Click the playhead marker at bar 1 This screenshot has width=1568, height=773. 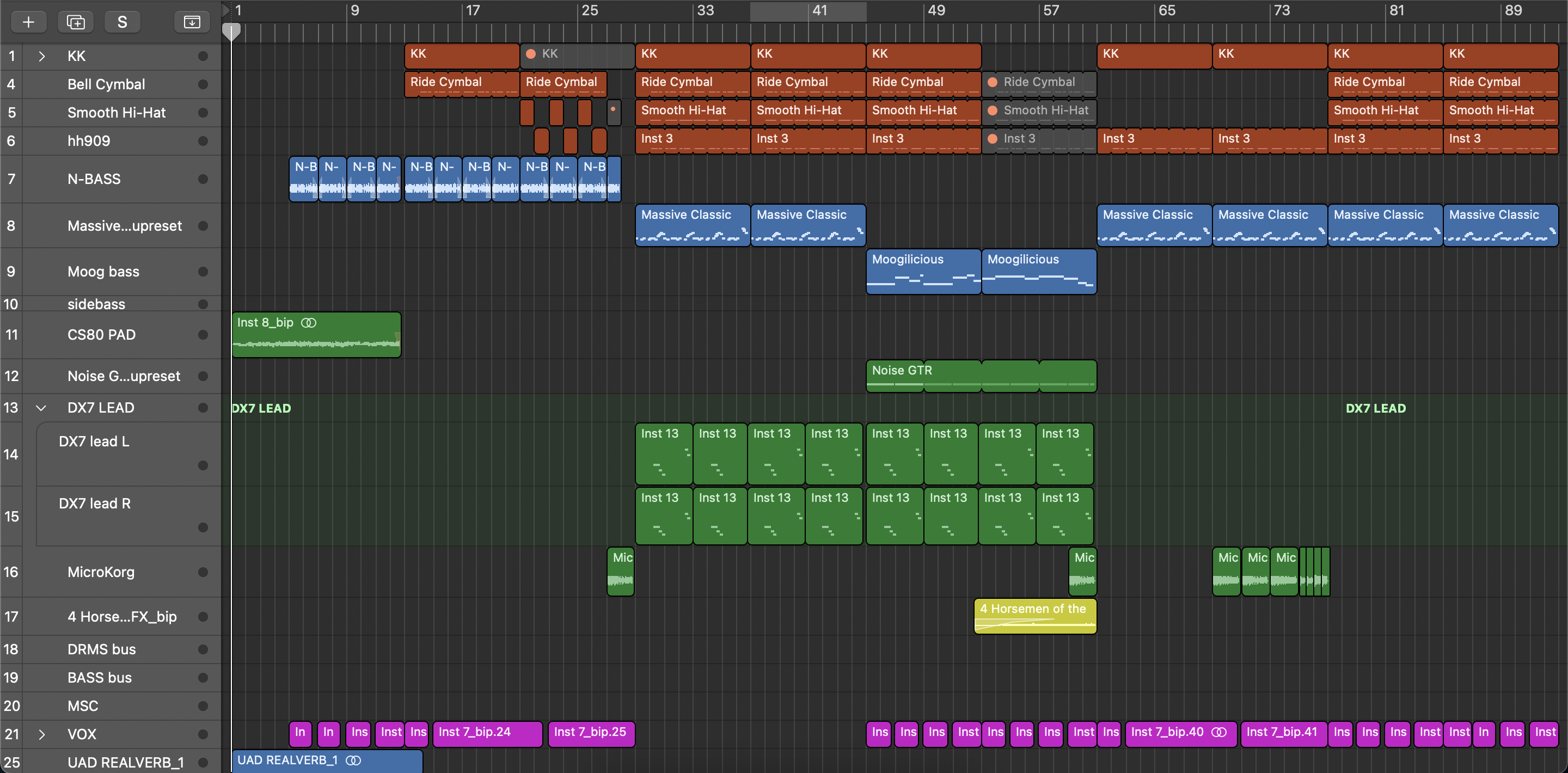(231, 30)
